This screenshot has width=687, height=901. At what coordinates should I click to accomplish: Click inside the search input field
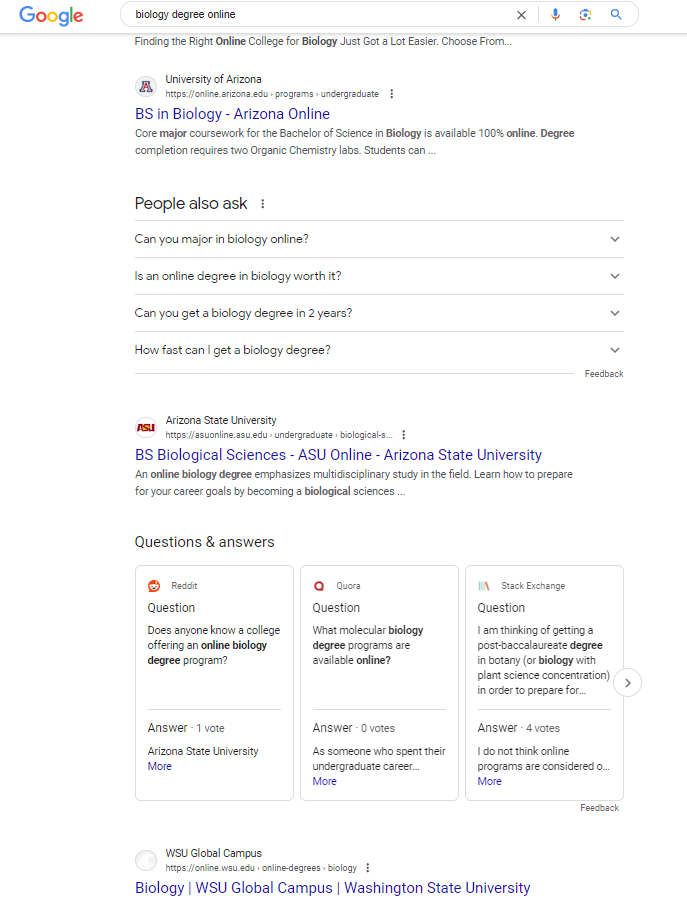click(x=300, y=15)
